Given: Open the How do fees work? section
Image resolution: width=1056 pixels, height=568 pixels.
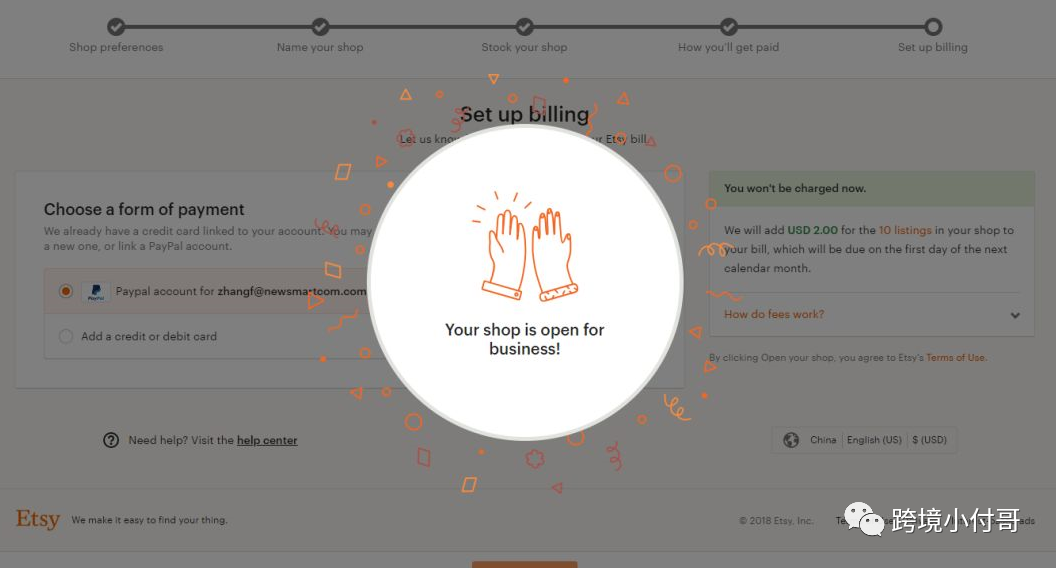Looking at the screenshot, I should pos(774,314).
